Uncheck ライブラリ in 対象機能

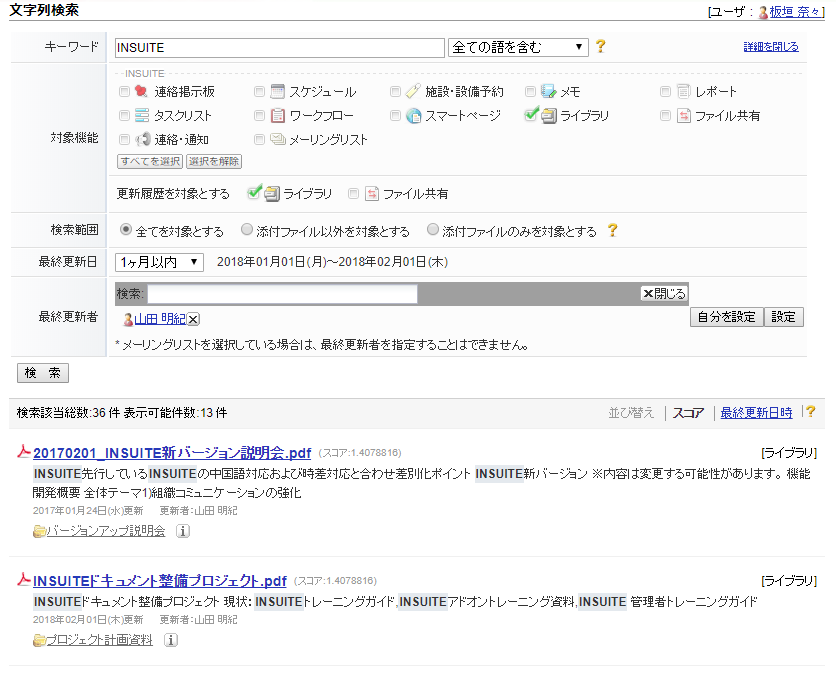click(x=532, y=114)
